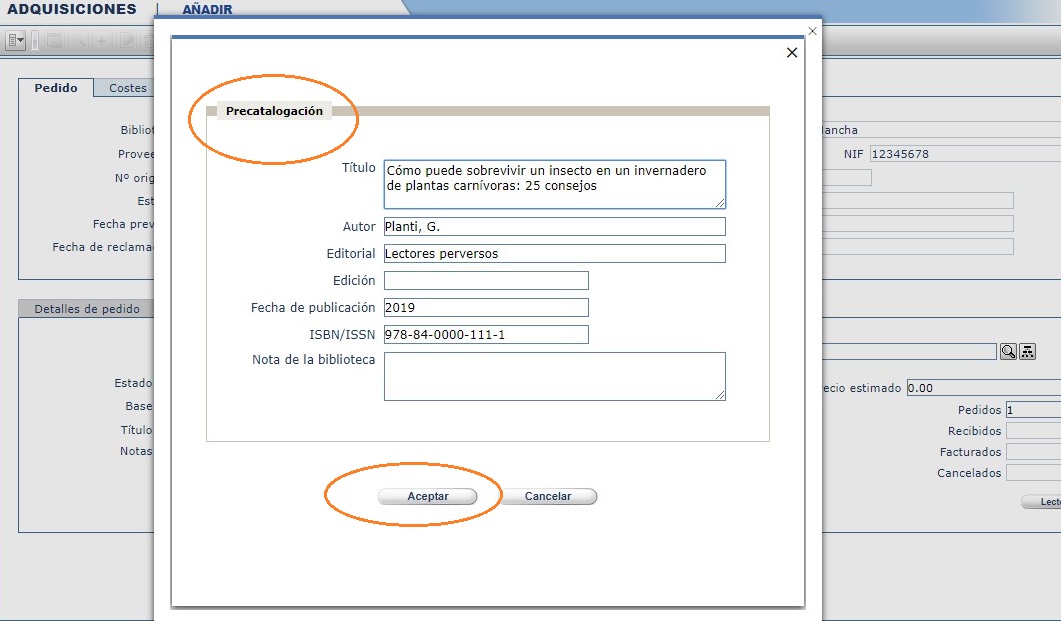Screen dimensions: 1061x621
Task: Click into the Título text area
Action: coord(554,184)
